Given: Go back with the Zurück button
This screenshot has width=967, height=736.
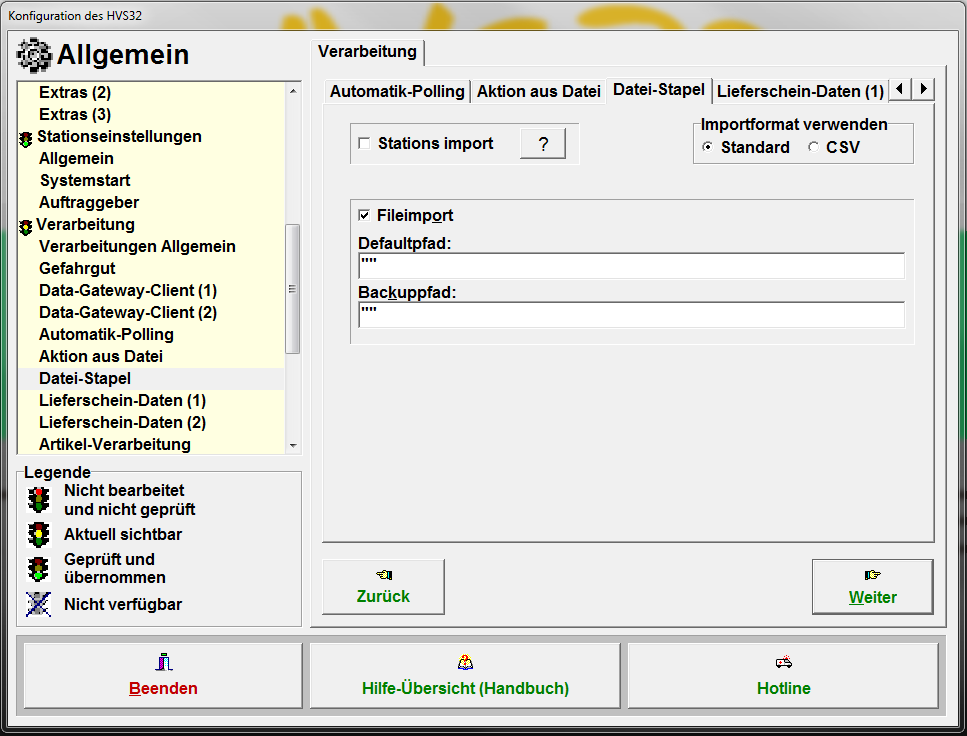Looking at the screenshot, I should pyautogui.click(x=383, y=586).
